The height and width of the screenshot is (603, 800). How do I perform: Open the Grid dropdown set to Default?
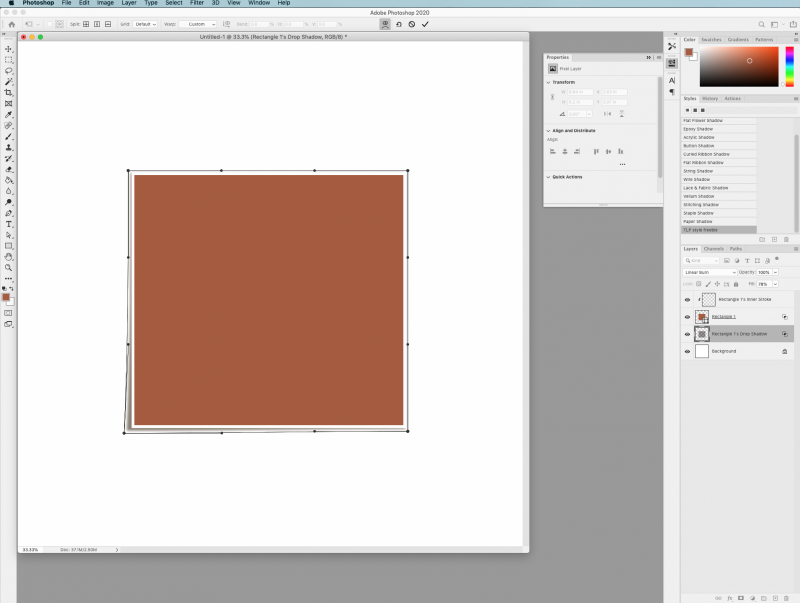tap(145, 24)
